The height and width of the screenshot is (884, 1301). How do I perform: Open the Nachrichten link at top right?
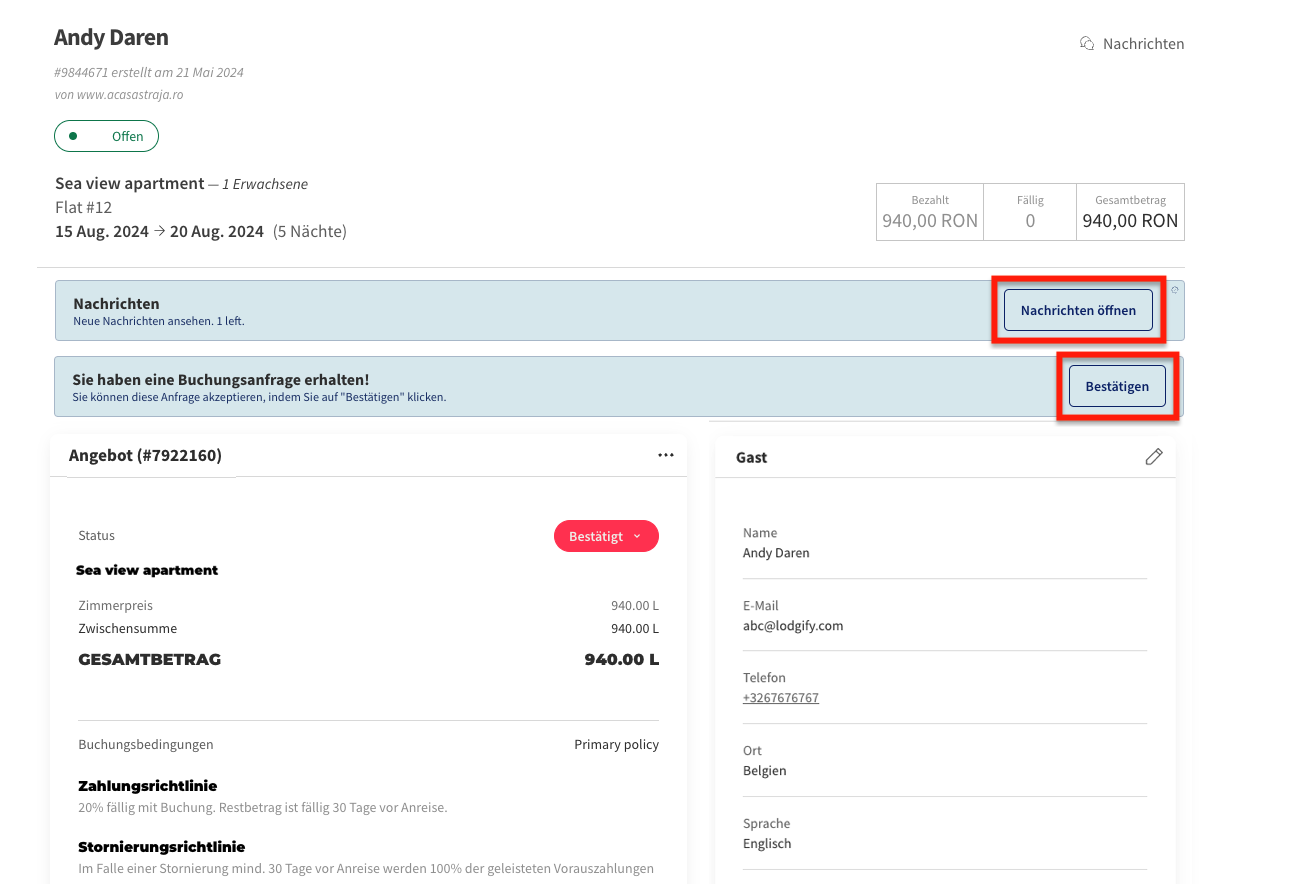tap(1143, 43)
